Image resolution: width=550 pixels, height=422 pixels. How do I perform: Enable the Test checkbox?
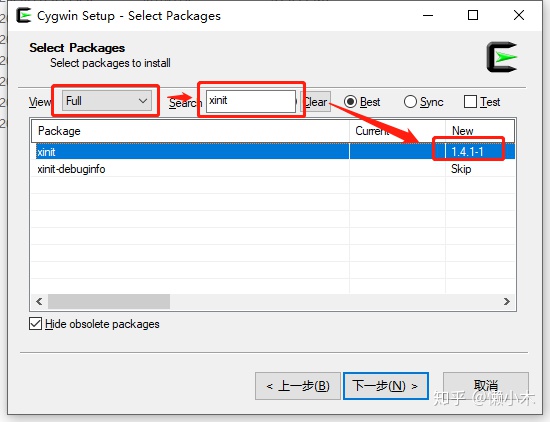(x=470, y=102)
